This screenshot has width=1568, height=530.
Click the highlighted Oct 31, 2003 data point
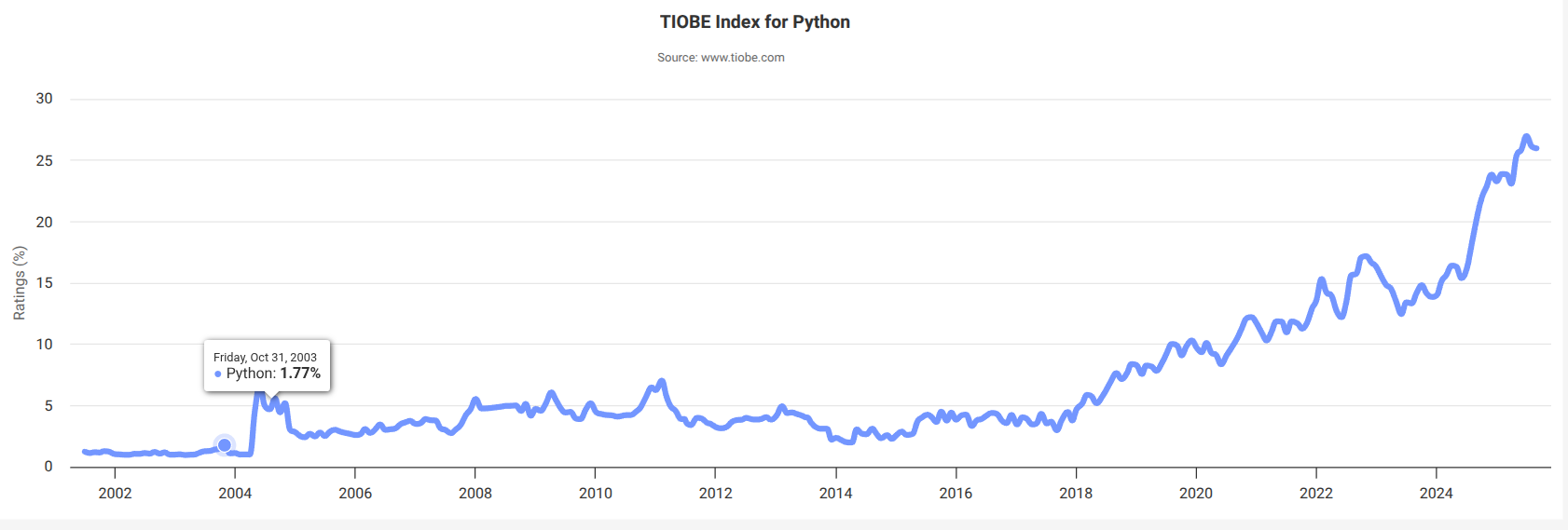click(224, 445)
